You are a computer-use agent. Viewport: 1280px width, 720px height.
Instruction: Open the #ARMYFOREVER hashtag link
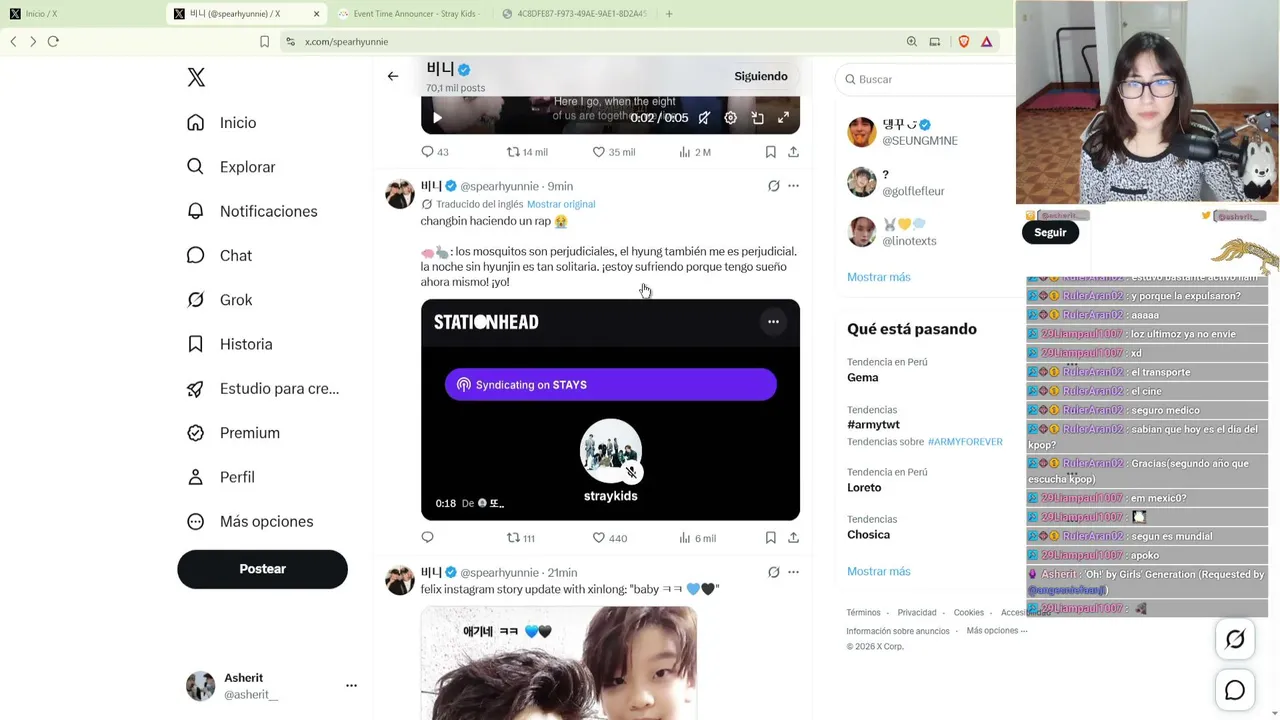coord(965,442)
